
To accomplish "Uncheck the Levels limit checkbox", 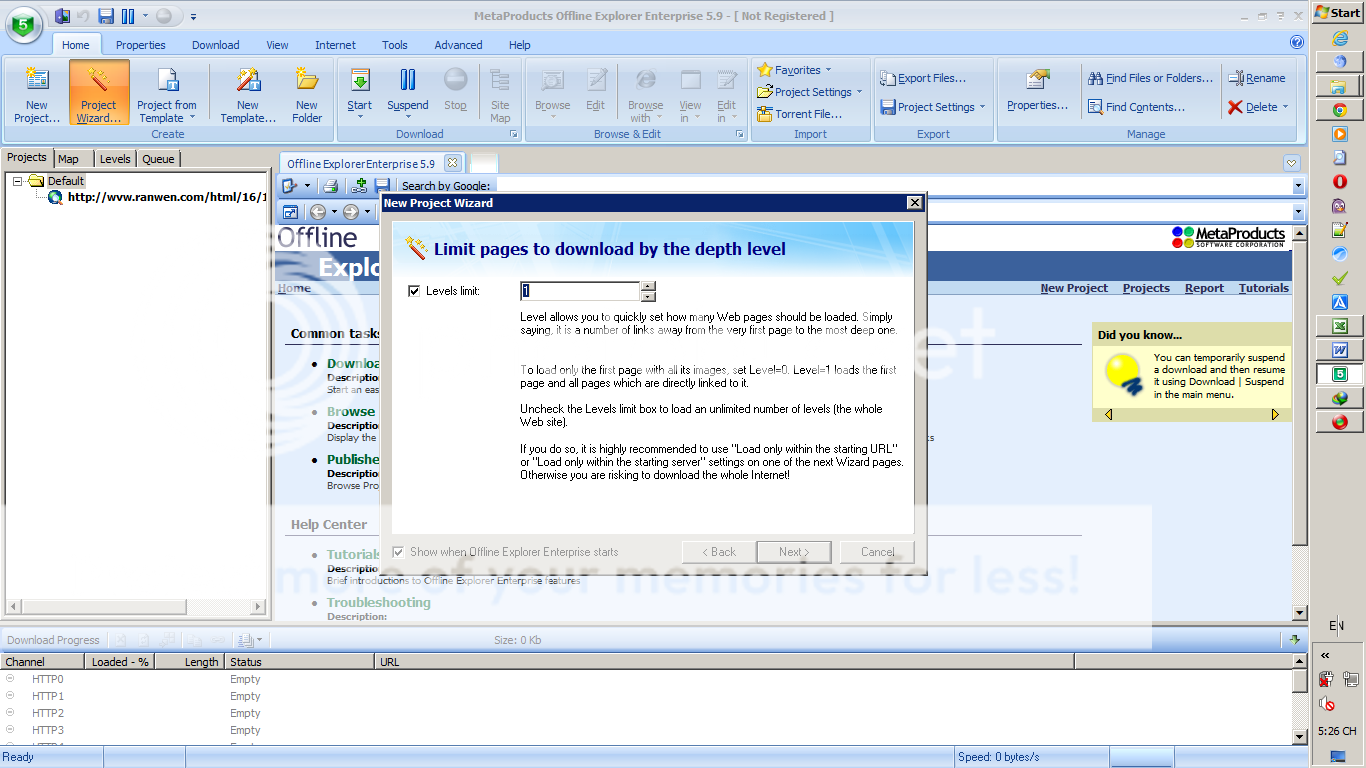I will coord(415,291).
